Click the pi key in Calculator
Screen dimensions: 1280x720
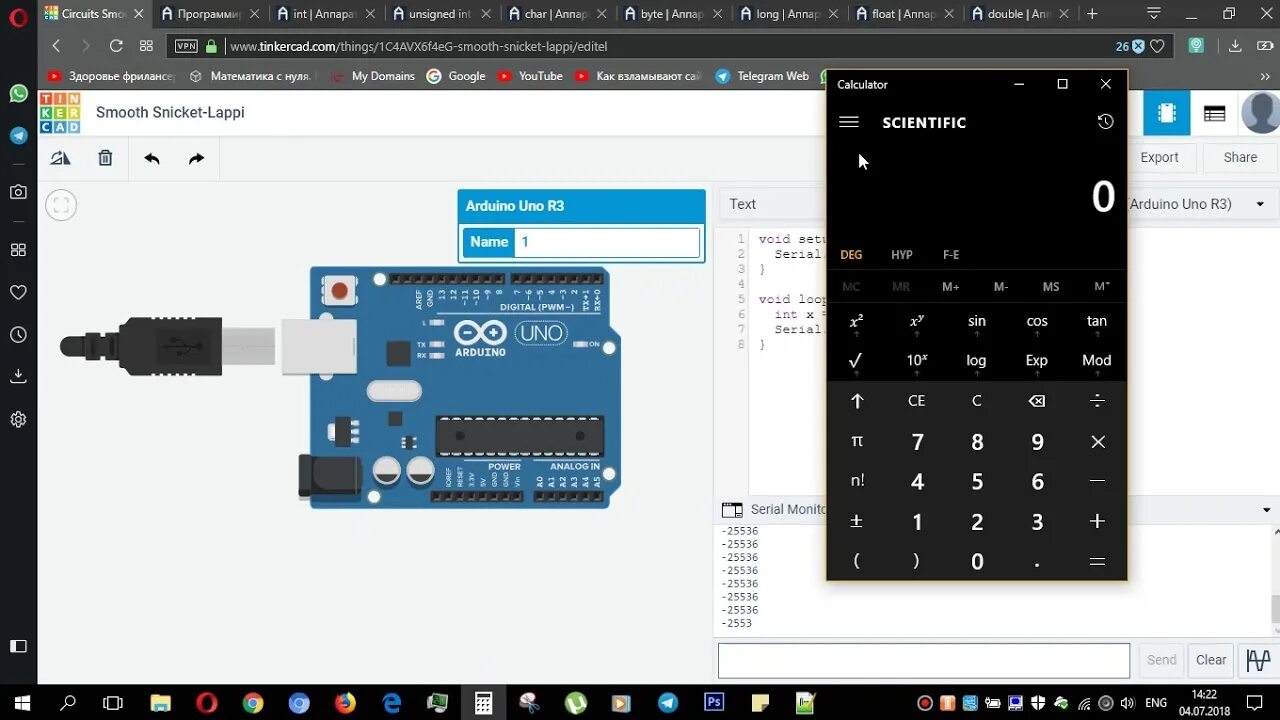pyautogui.click(x=856, y=441)
